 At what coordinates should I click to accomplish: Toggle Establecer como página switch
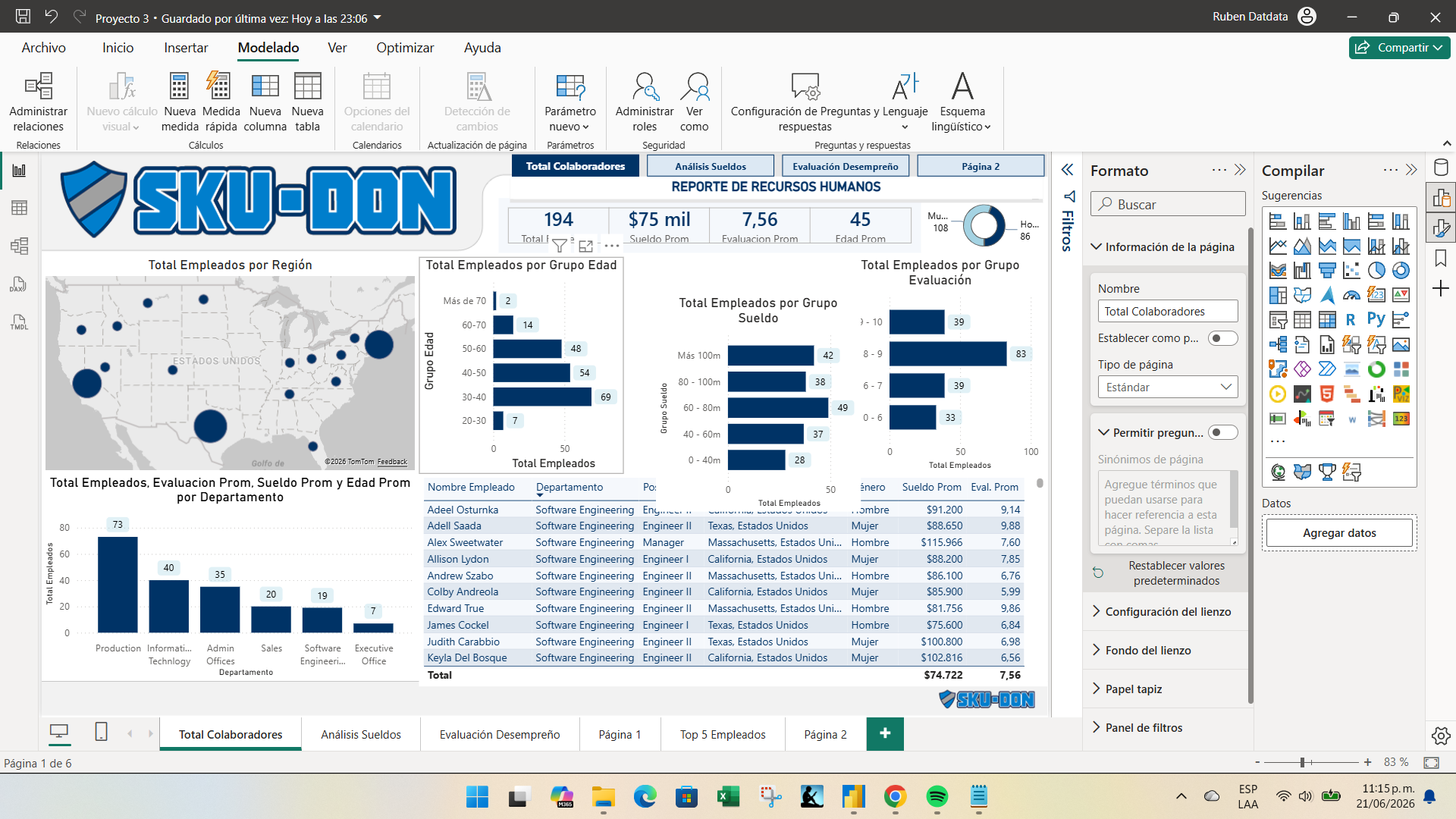tap(1222, 338)
